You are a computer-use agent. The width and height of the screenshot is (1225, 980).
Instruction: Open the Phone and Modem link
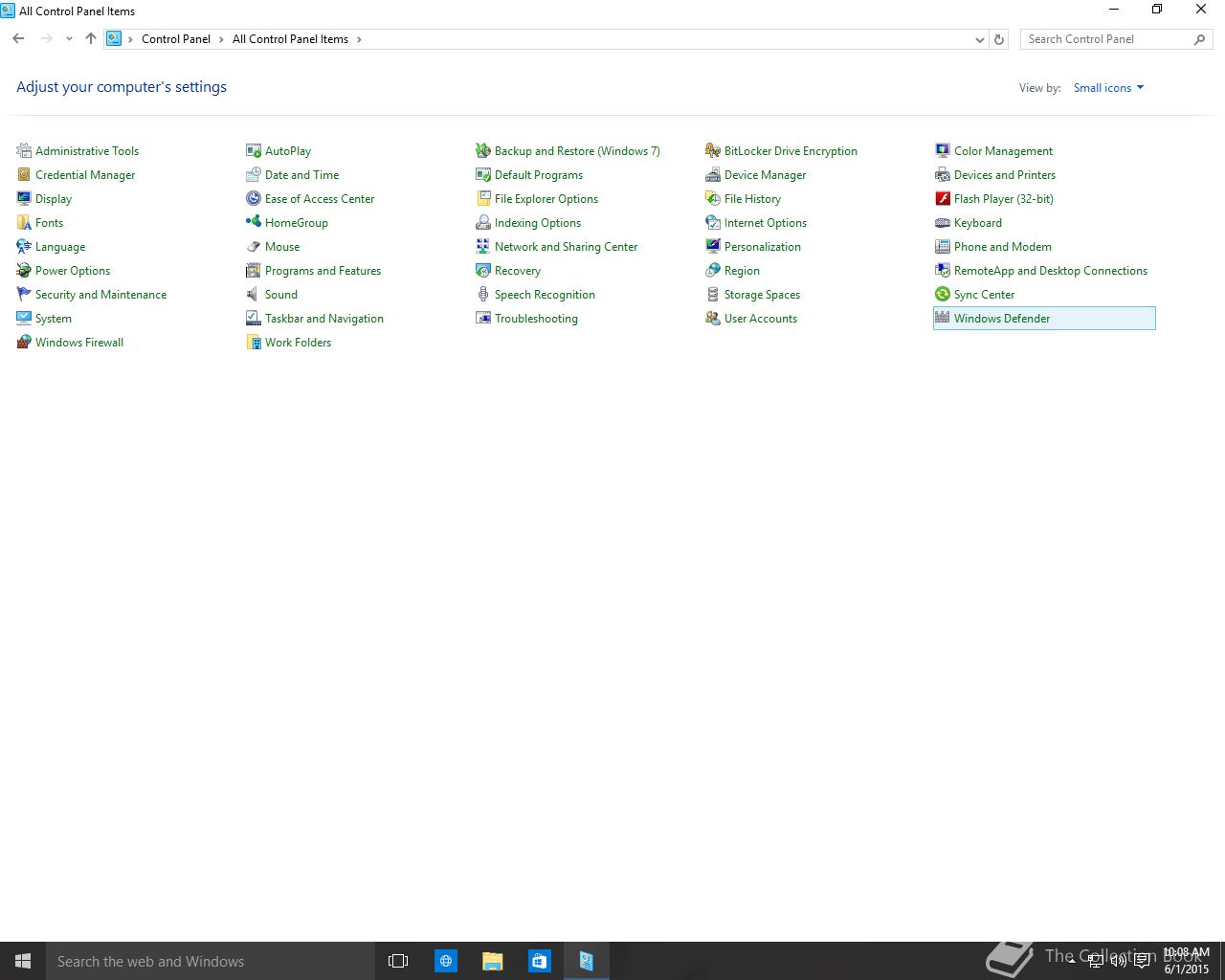pos(1003,247)
